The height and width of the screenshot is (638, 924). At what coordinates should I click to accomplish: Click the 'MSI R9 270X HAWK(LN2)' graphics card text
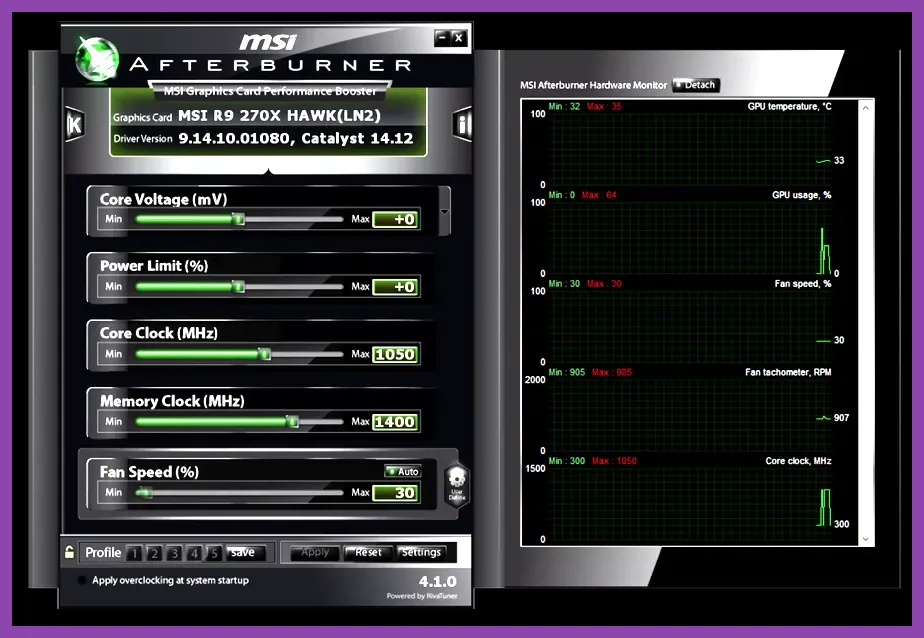tap(279, 115)
